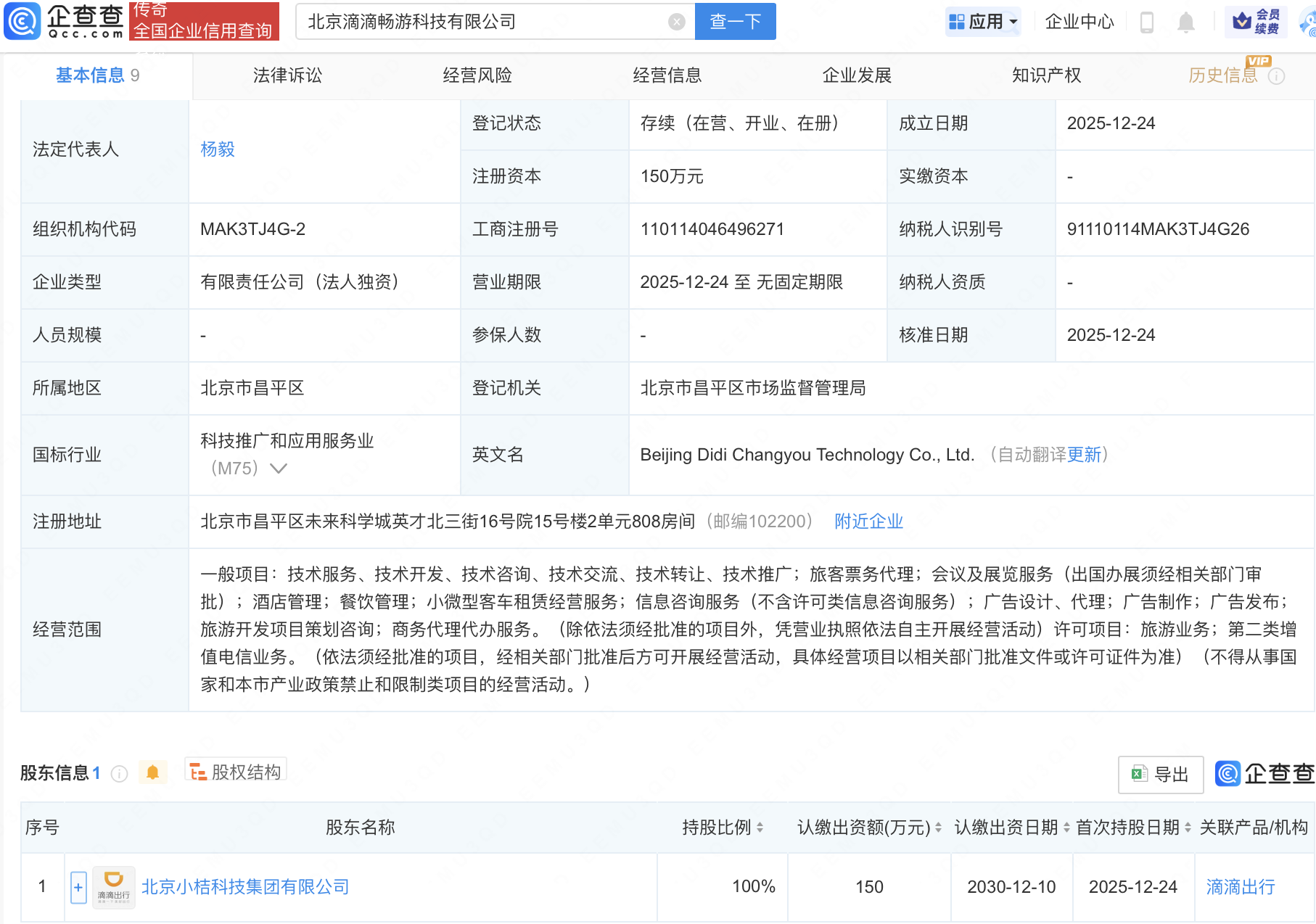Click the 会员续费 membership renewal badge
This screenshot has width=1316, height=924.
tap(1257, 21)
